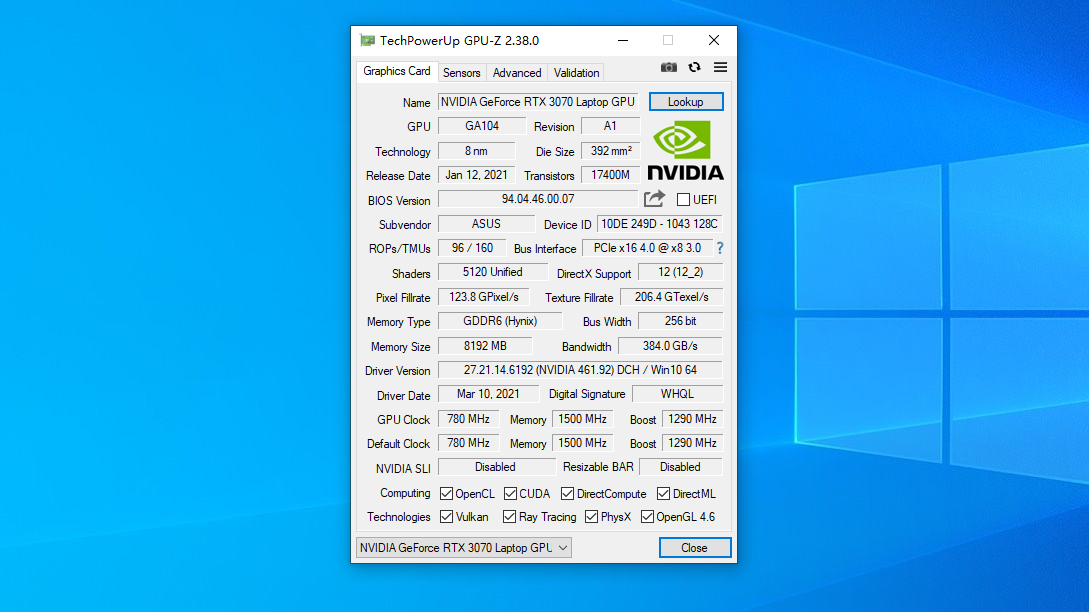The height and width of the screenshot is (612, 1089).
Task: Open the hamburger menu icon
Action: (720, 68)
